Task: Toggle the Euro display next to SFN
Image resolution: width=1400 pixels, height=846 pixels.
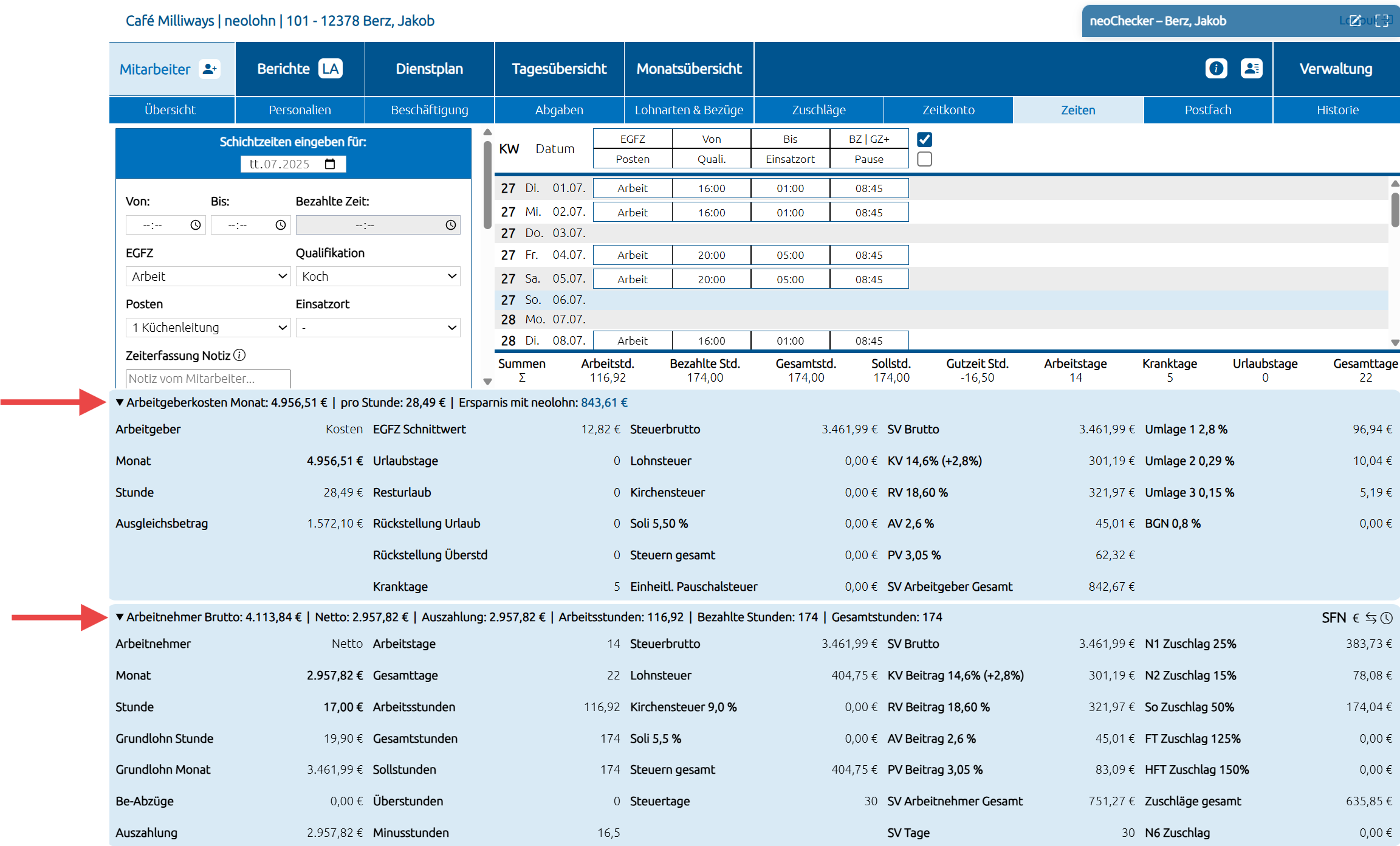Action: tap(1356, 618)
